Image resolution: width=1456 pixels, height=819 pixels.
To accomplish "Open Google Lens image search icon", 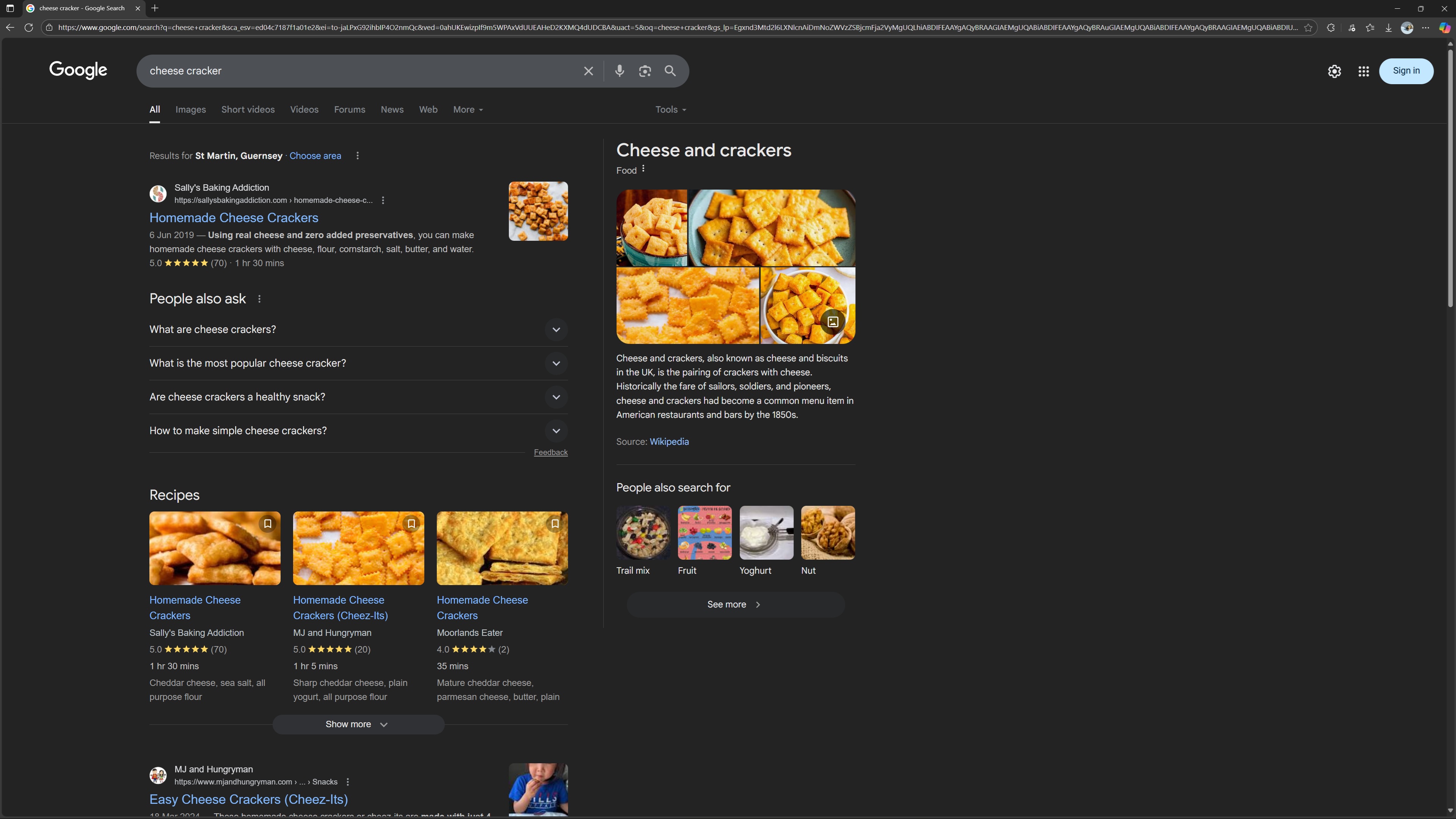I will tap(645, 71).
